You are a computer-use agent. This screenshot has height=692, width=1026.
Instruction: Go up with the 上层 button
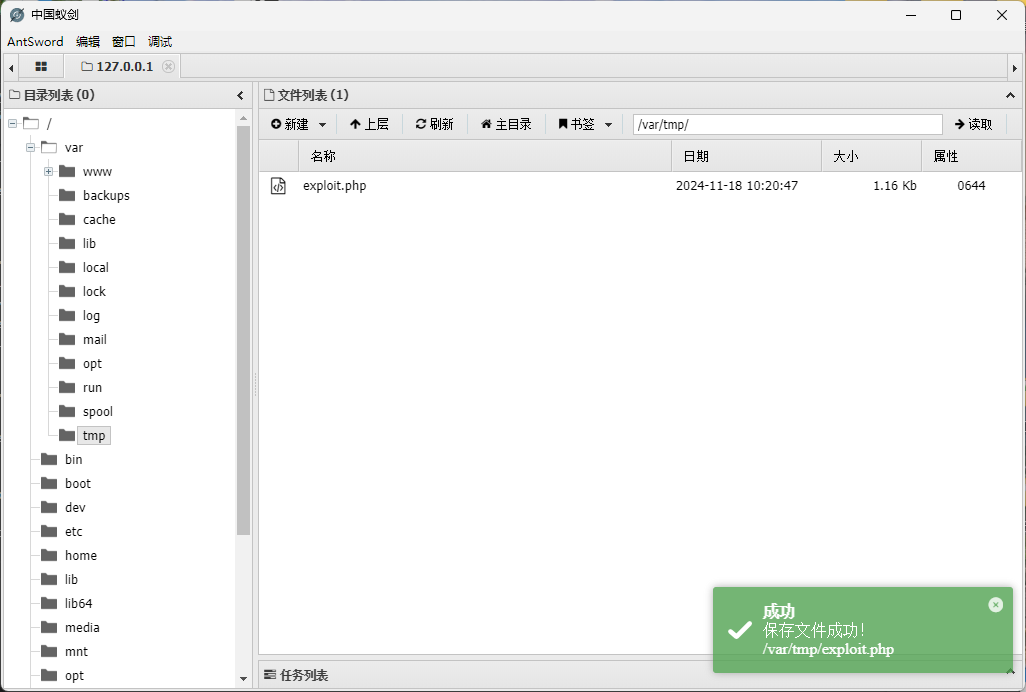(x=369, y=125)
